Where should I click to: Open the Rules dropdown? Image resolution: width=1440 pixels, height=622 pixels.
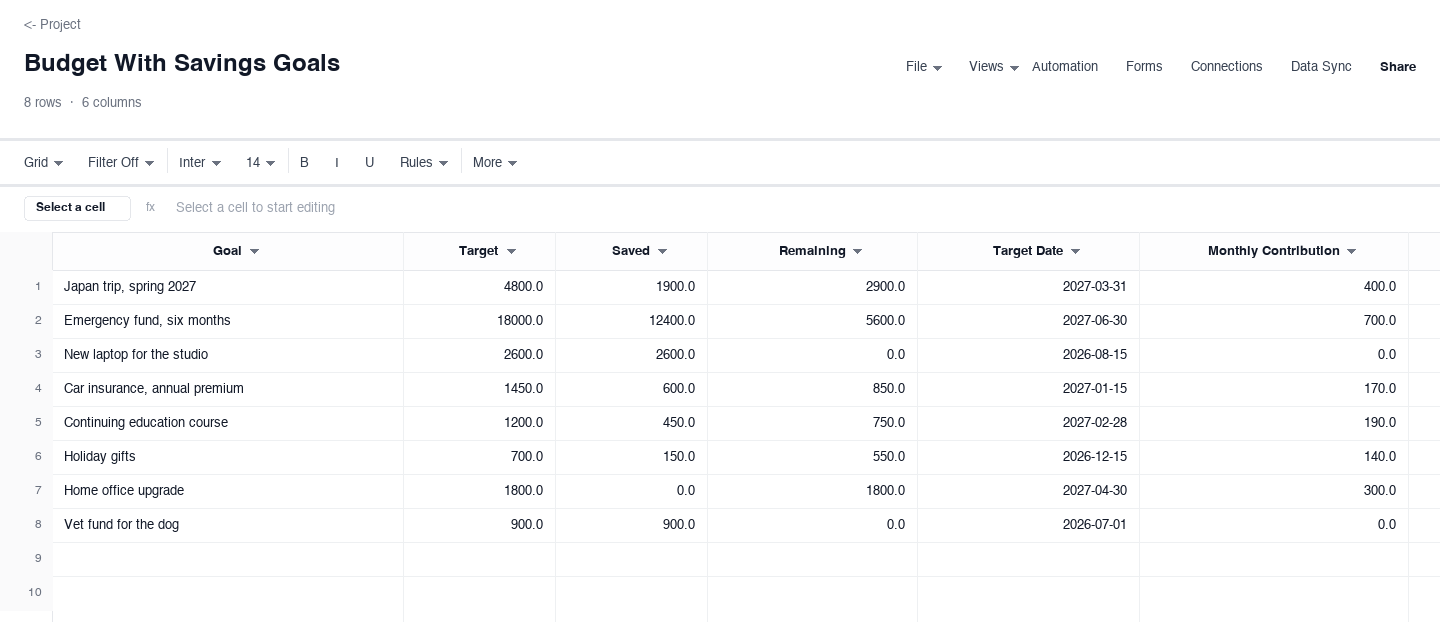tap(424, 163)
